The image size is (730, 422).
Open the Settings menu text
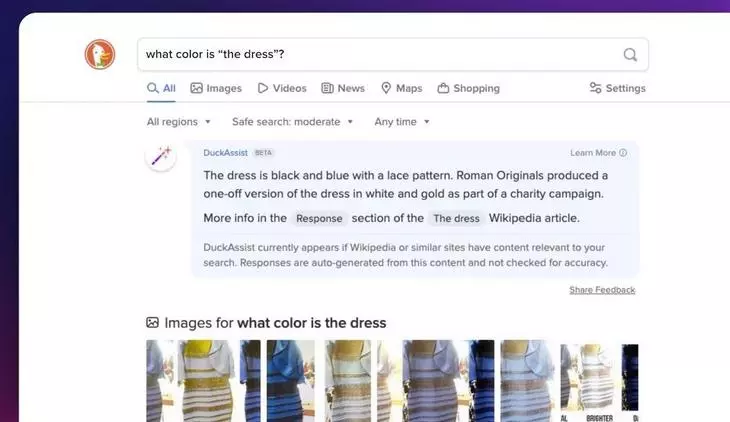[x=625, y=88]
